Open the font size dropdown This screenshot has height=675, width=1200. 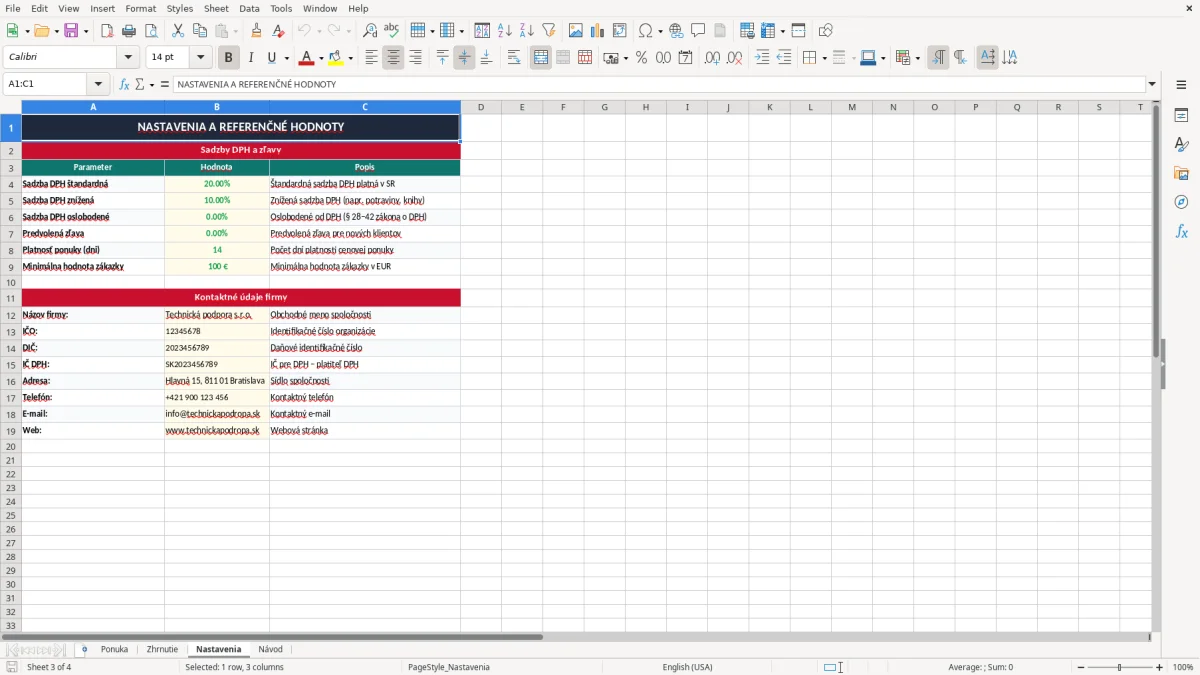point(200,58)
